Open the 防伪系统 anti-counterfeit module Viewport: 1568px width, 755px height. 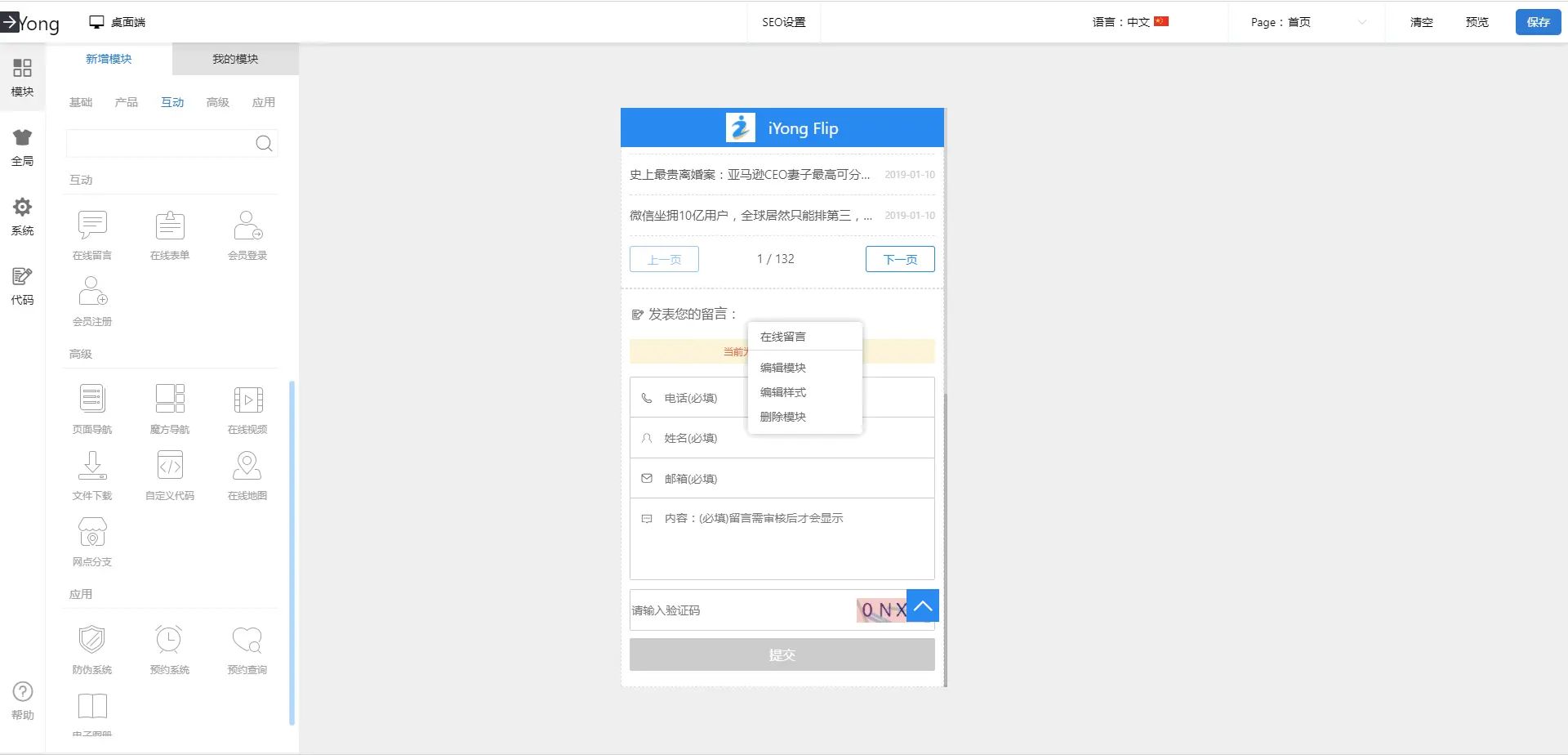point(92,641)
